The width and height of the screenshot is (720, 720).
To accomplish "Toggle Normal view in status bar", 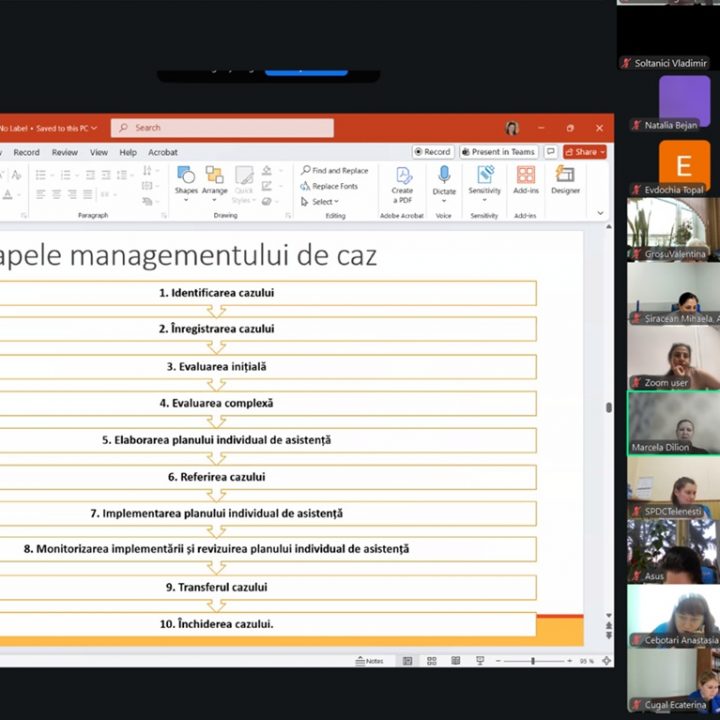I will [x=408, y=661].
